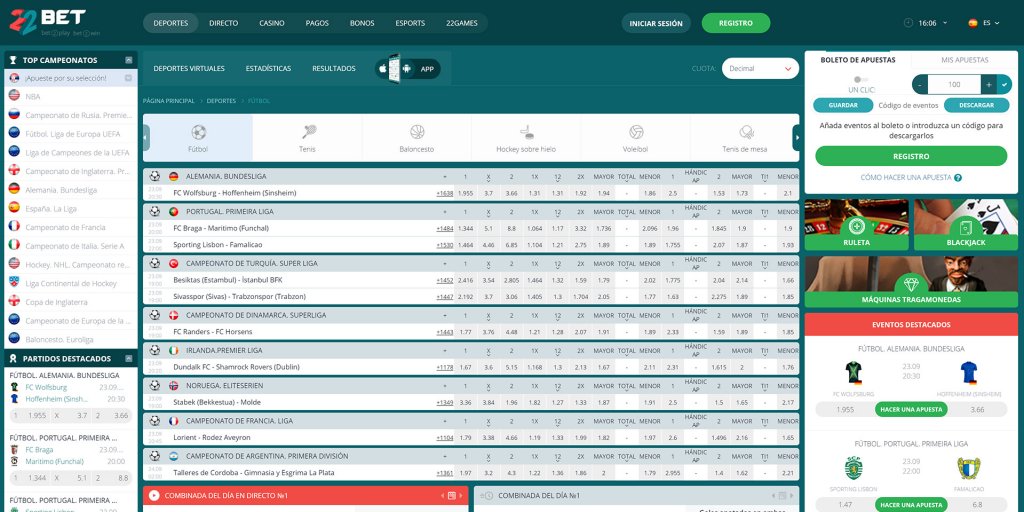Viewport: 1024px width, 512px height.
Task: Click the Descargar button in bet slip
Action: (976, 105)
